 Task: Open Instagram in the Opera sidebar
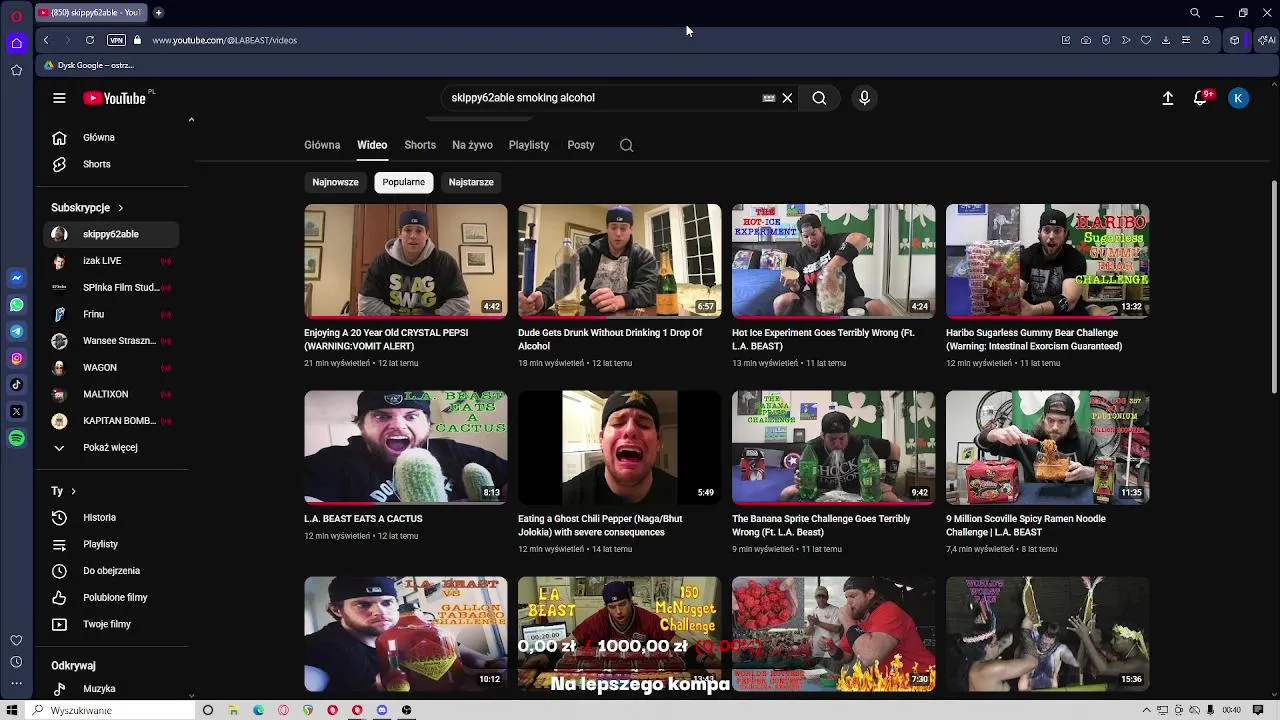16,358
